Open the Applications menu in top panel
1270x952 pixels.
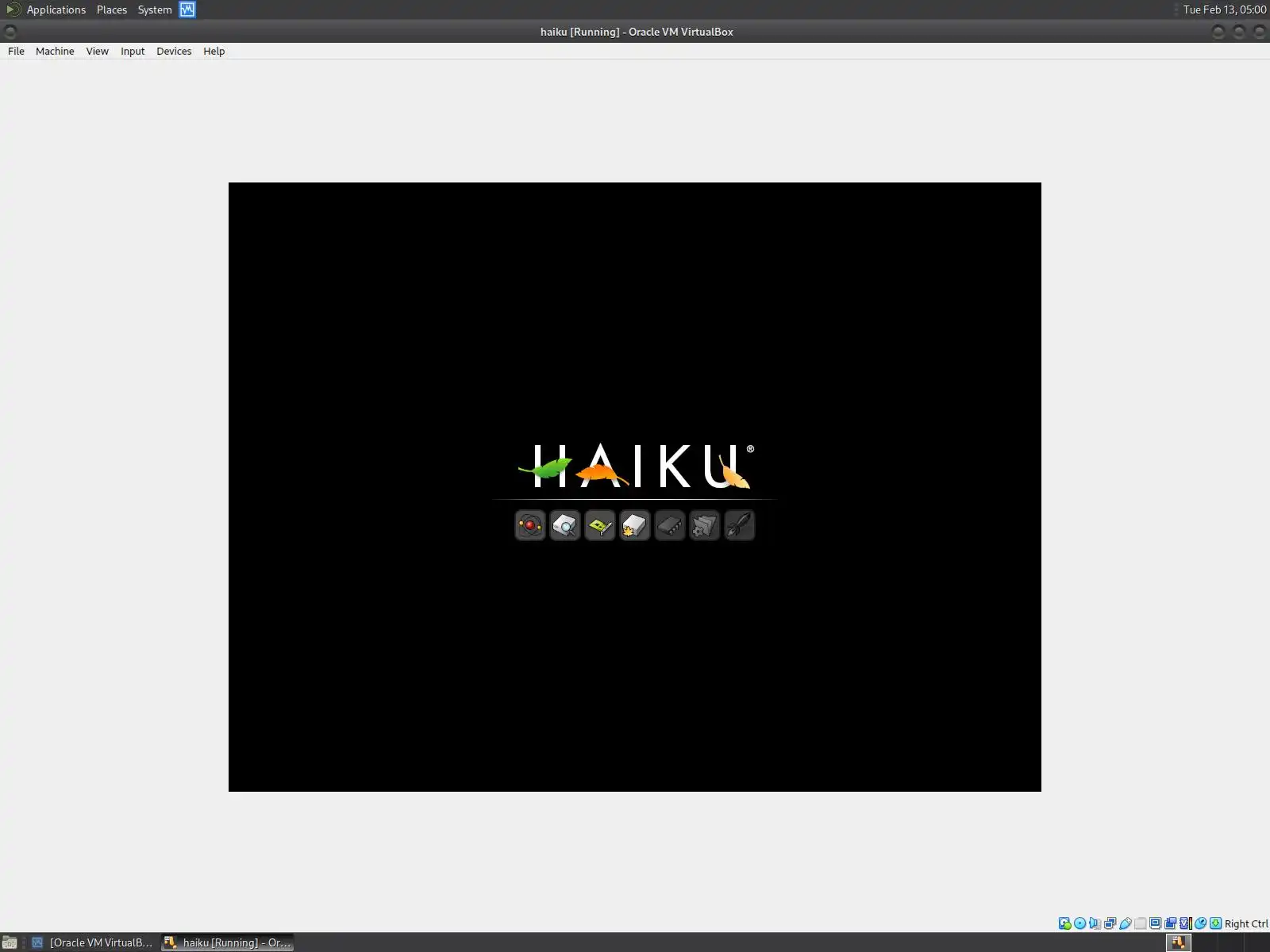tap(56, 10)
